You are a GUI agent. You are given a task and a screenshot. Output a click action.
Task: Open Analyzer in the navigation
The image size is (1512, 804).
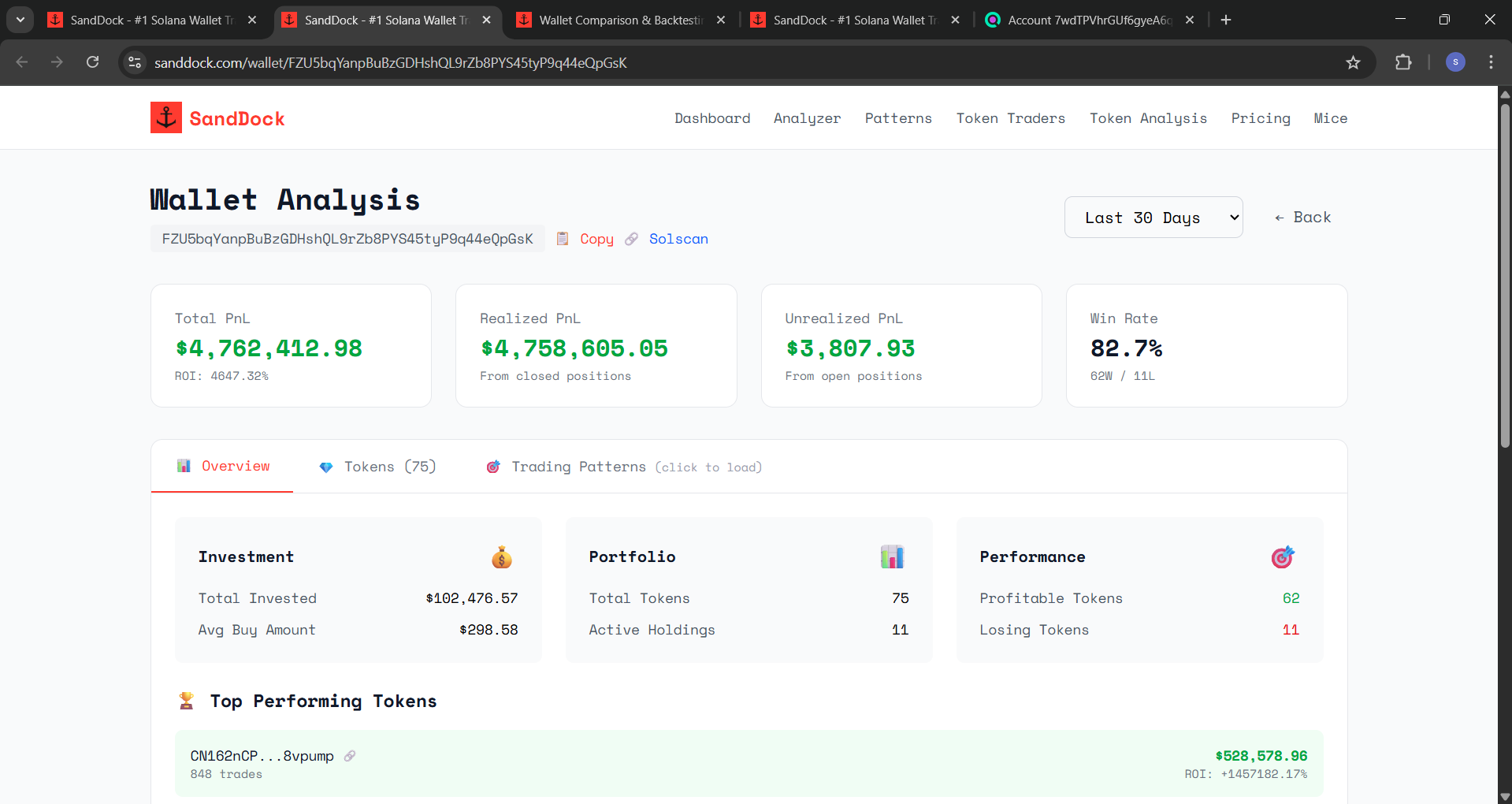(x=807, y=118)
